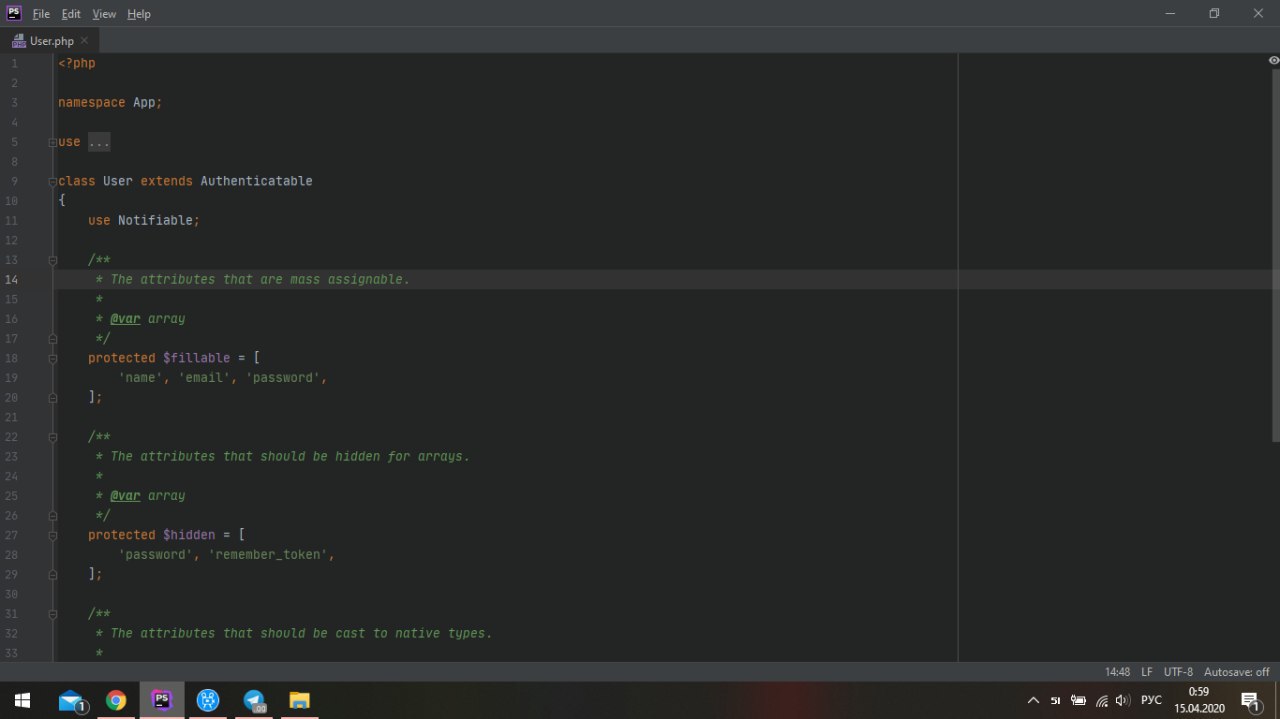Viewport: 1280px width, 719px height.
Task: Click comment 'The attributes that are mass assignable.'
Action: pos(260,279)
